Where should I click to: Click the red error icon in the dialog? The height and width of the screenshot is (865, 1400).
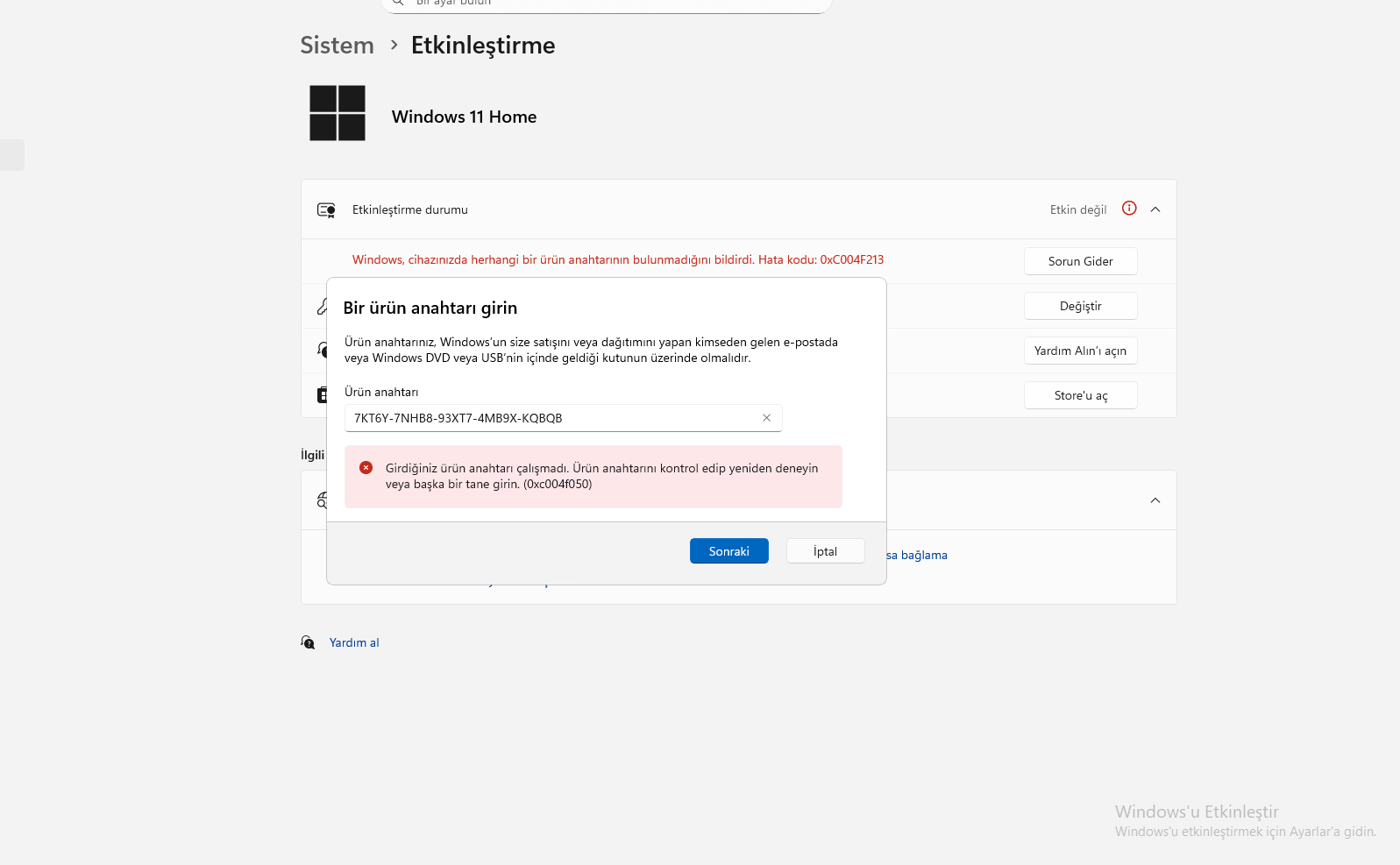pyautogui.click(x=366, y=468)
